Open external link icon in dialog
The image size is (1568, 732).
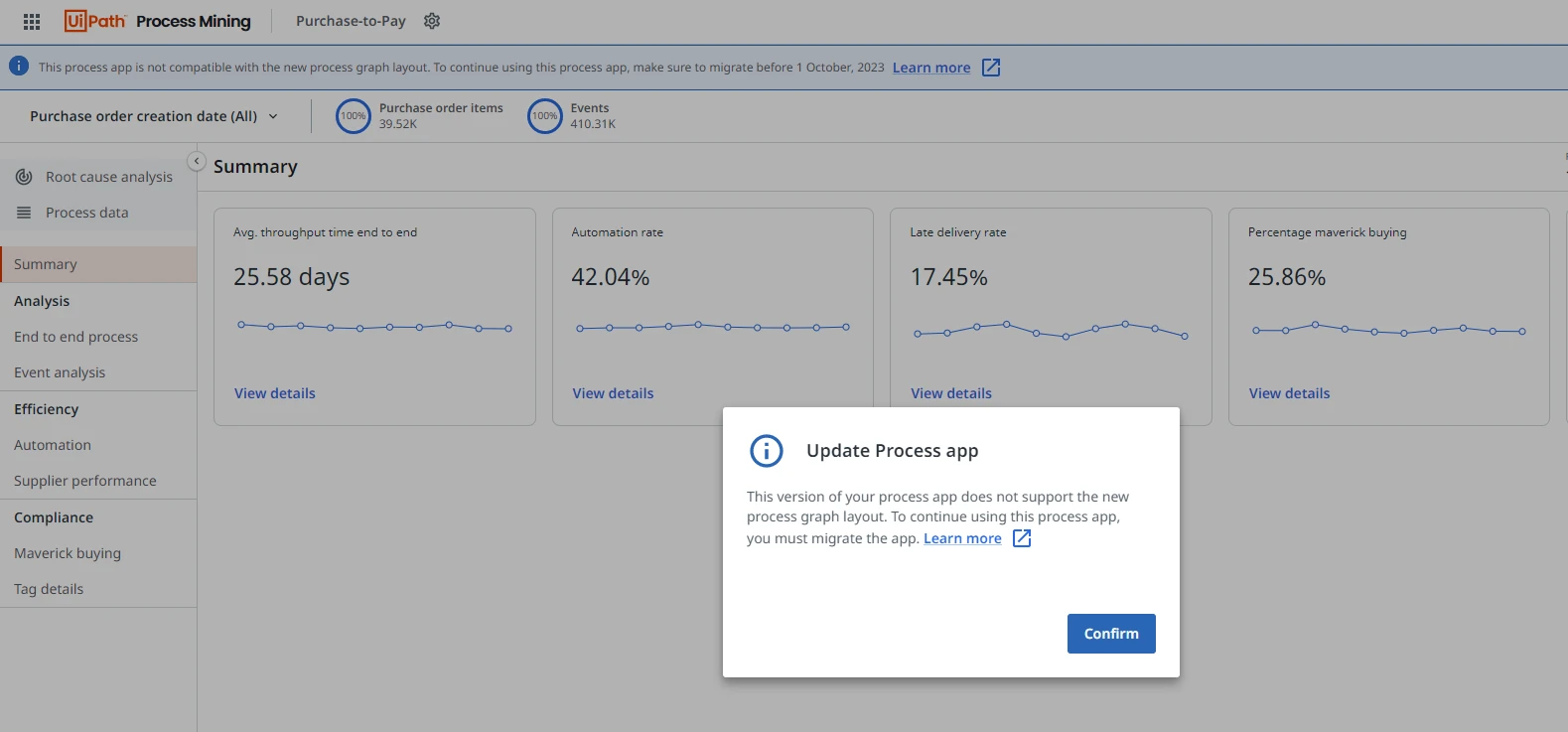point(1022,538)
